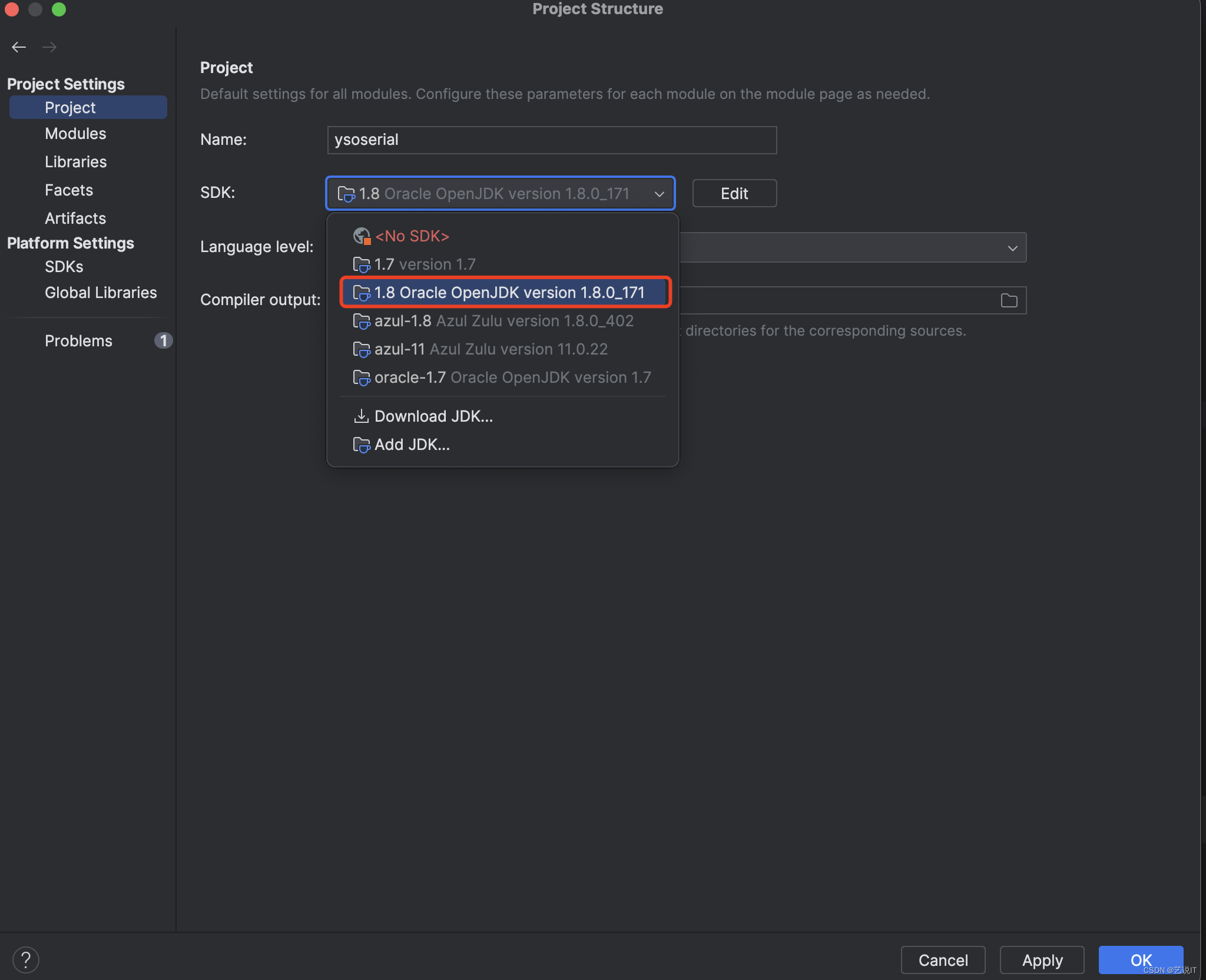Go to SDKs under Platform Settings
This screenshot has width=1206, height=980.
point(64,267)
